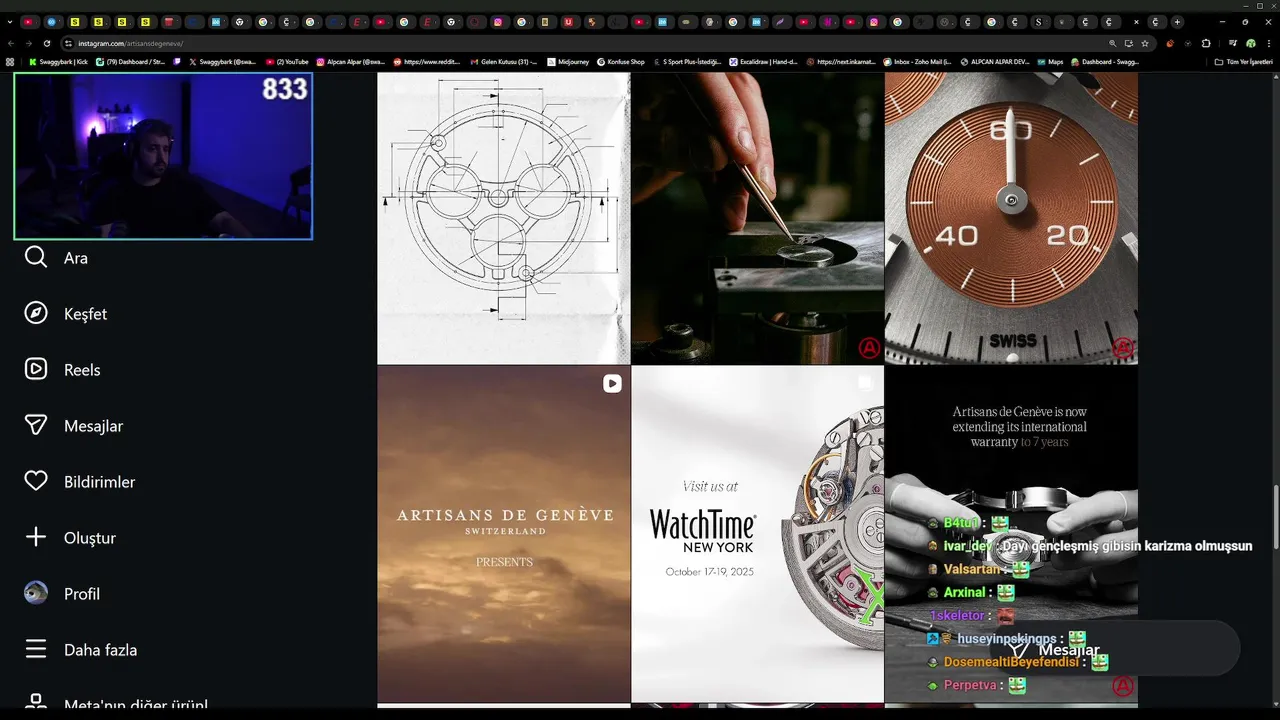Reload the Instagram page
The width and height of the screenshot is (1280, 720).
click(47, 44)
